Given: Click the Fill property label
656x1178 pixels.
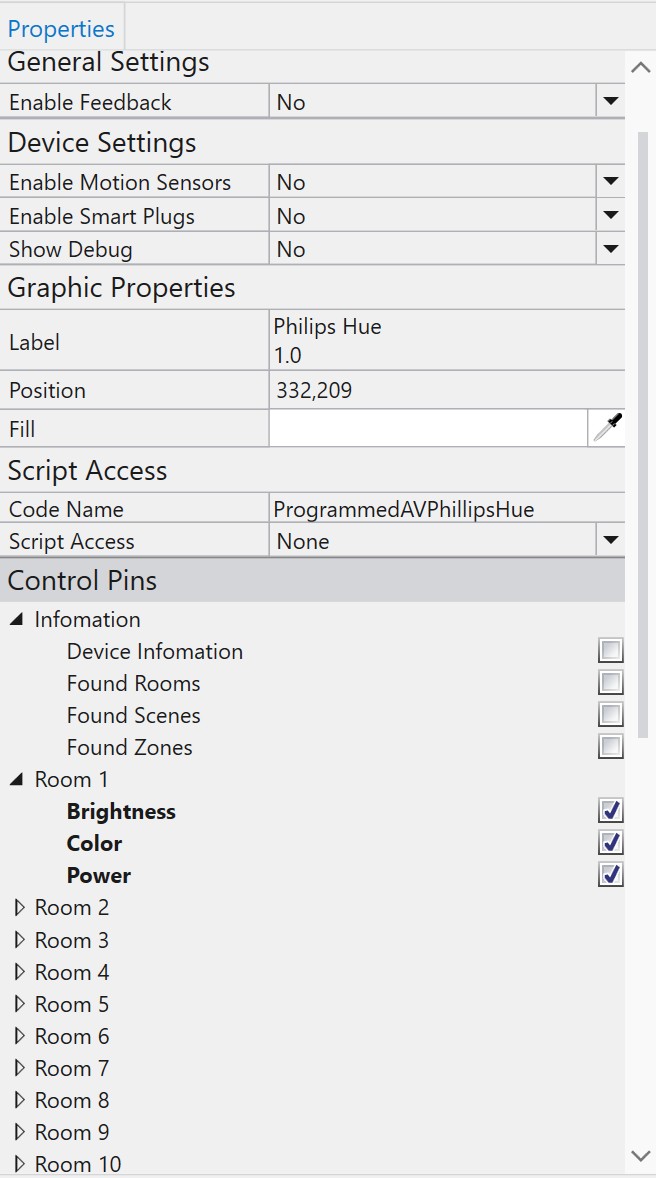Looking at the screenshot, I should click(22, 429).
